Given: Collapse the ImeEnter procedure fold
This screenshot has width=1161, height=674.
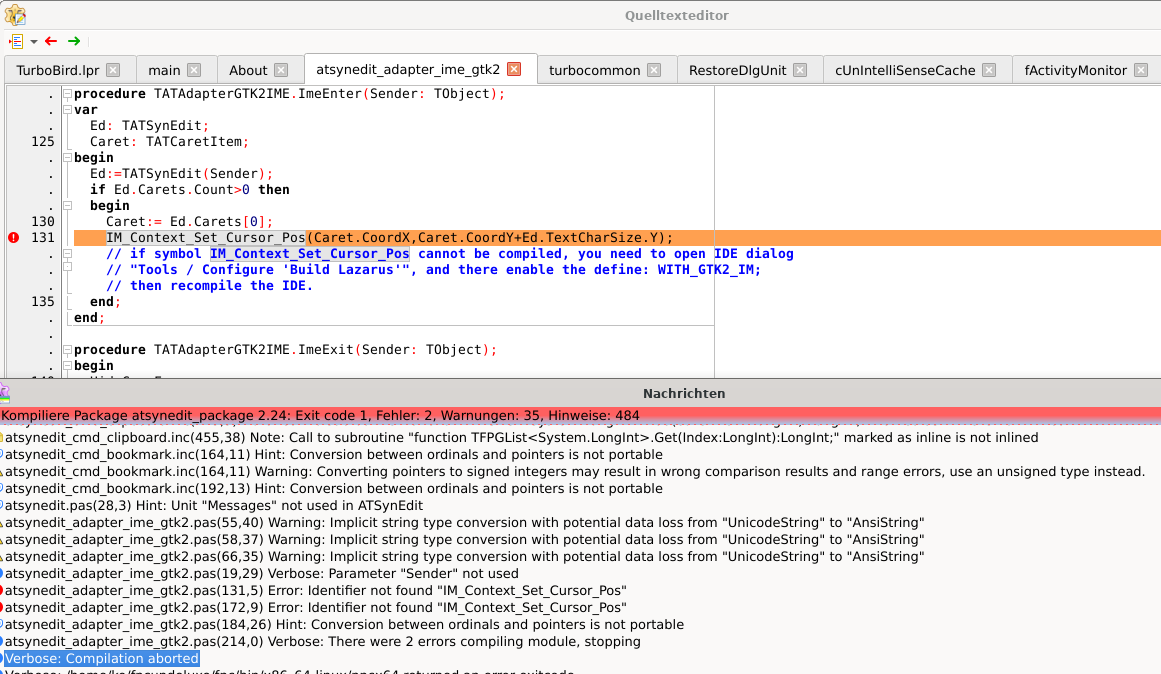Looking at the screenshot, I should coord(67,94).
